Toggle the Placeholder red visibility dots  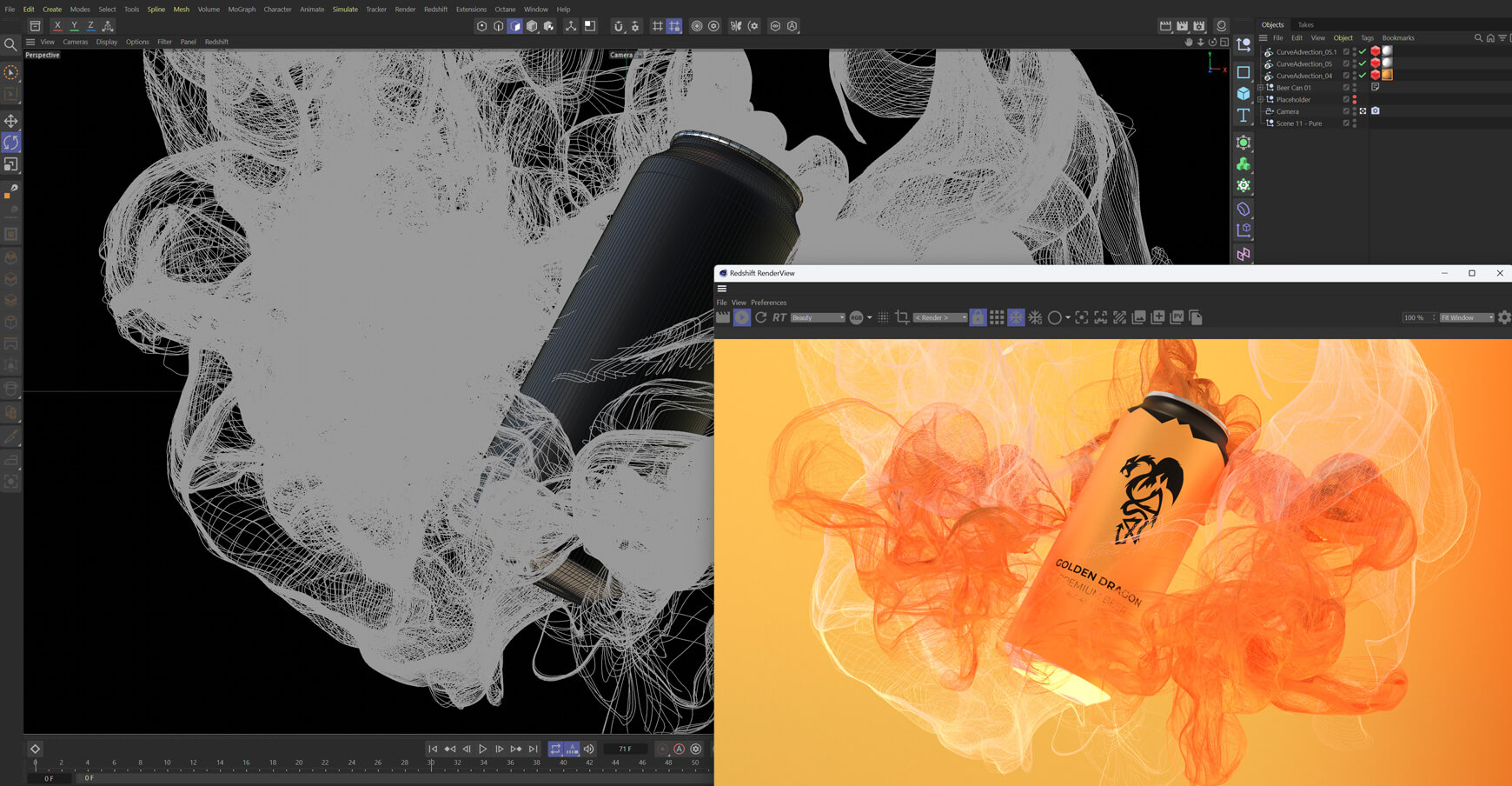[1354, 100]
